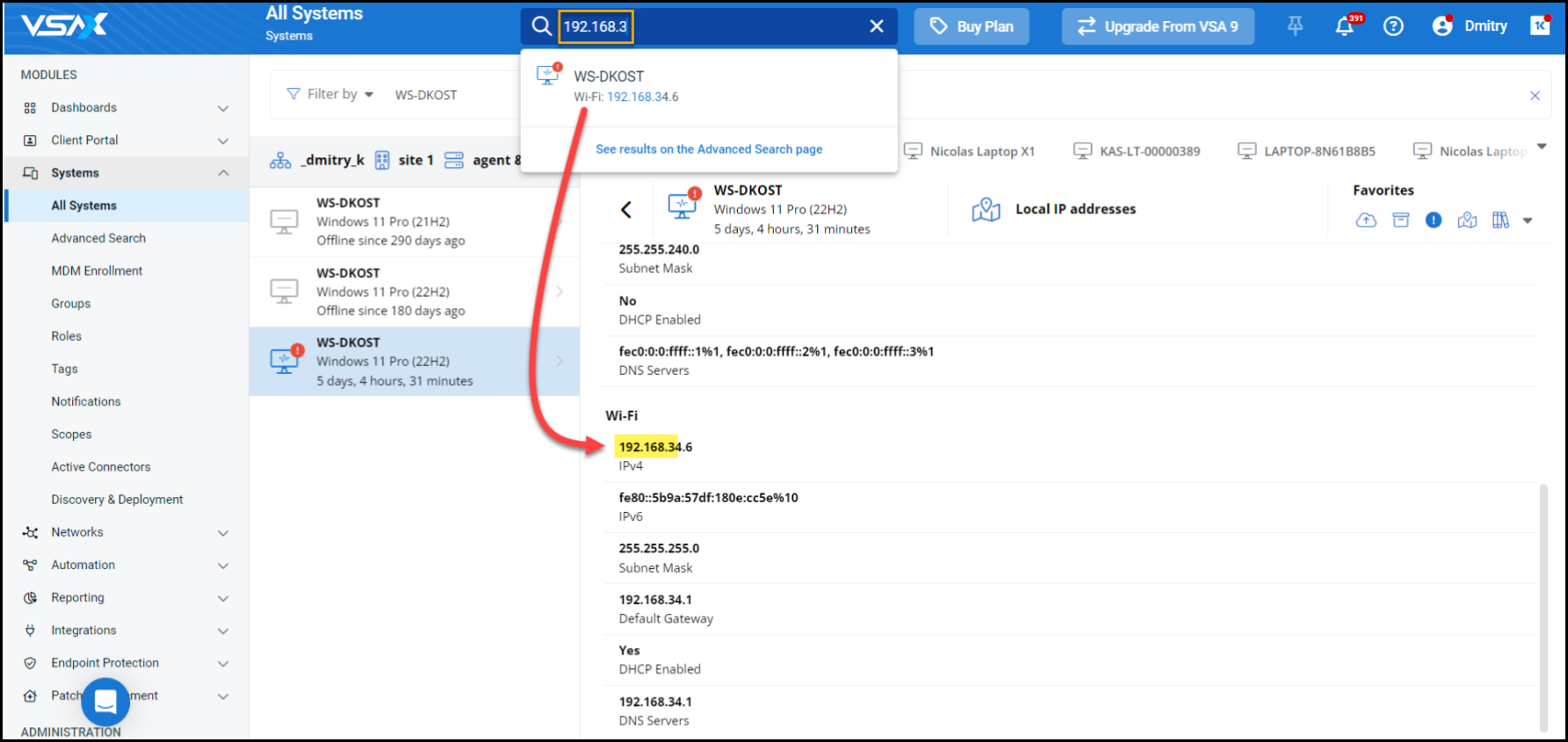
Task: Click chevron on the selected WS-DKOST row
Action: (560, 361)
